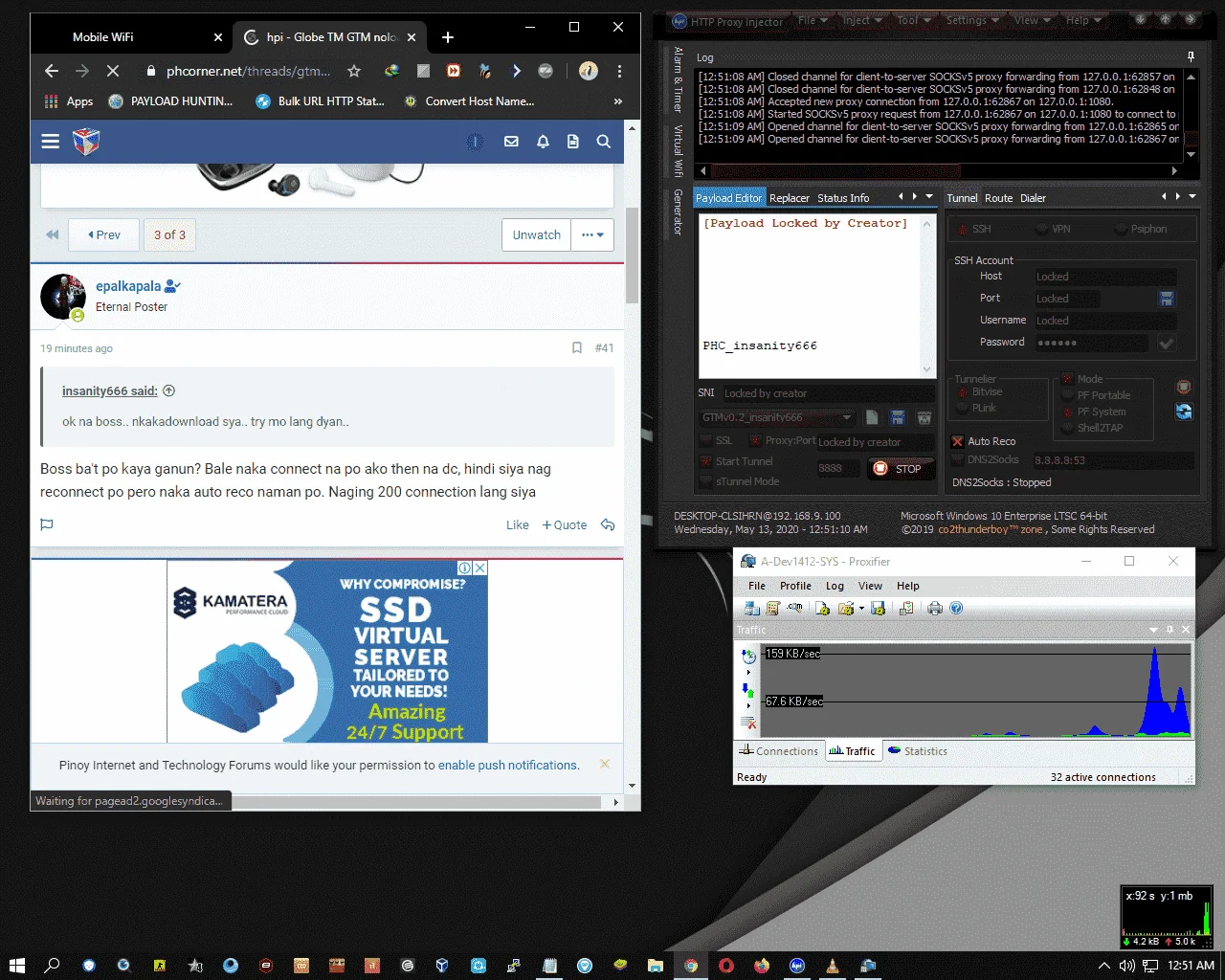Stop page loading with Chrome X button
Screen dimensions: 1225x980
pyautogui.click(x=112, y=71)
